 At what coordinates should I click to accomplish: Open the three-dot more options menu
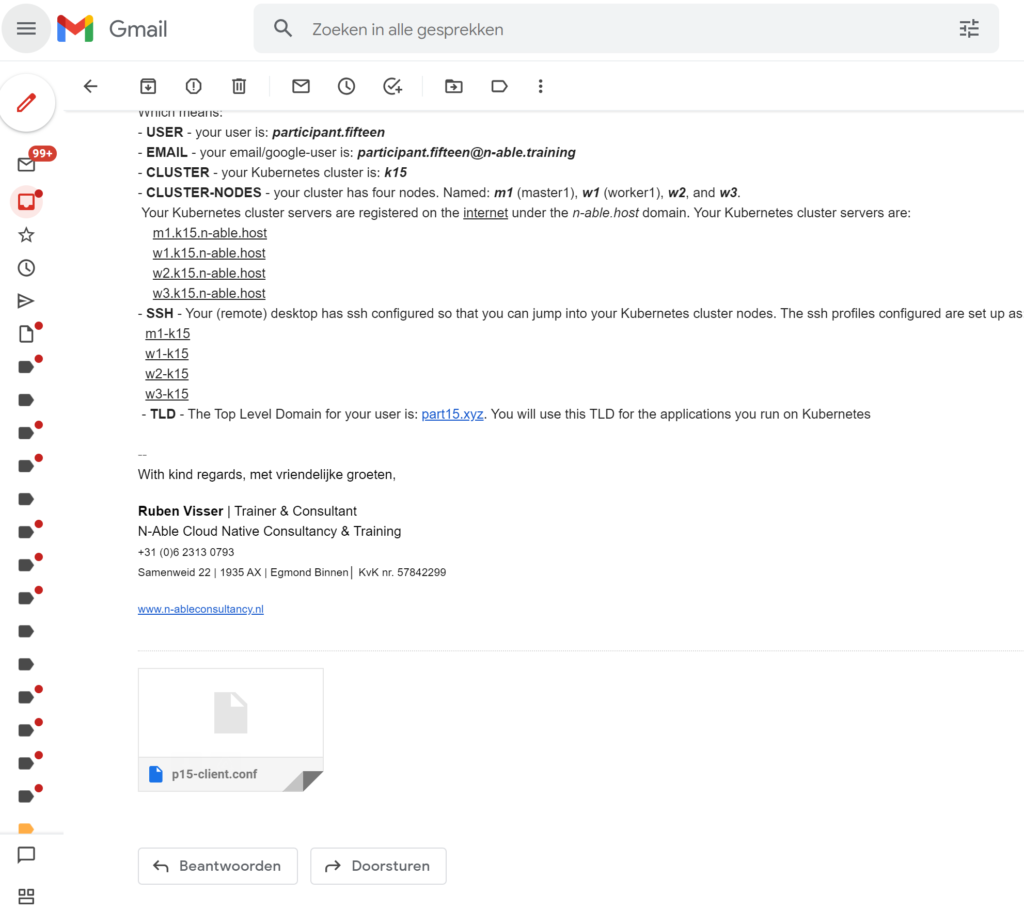click(540, 86)
